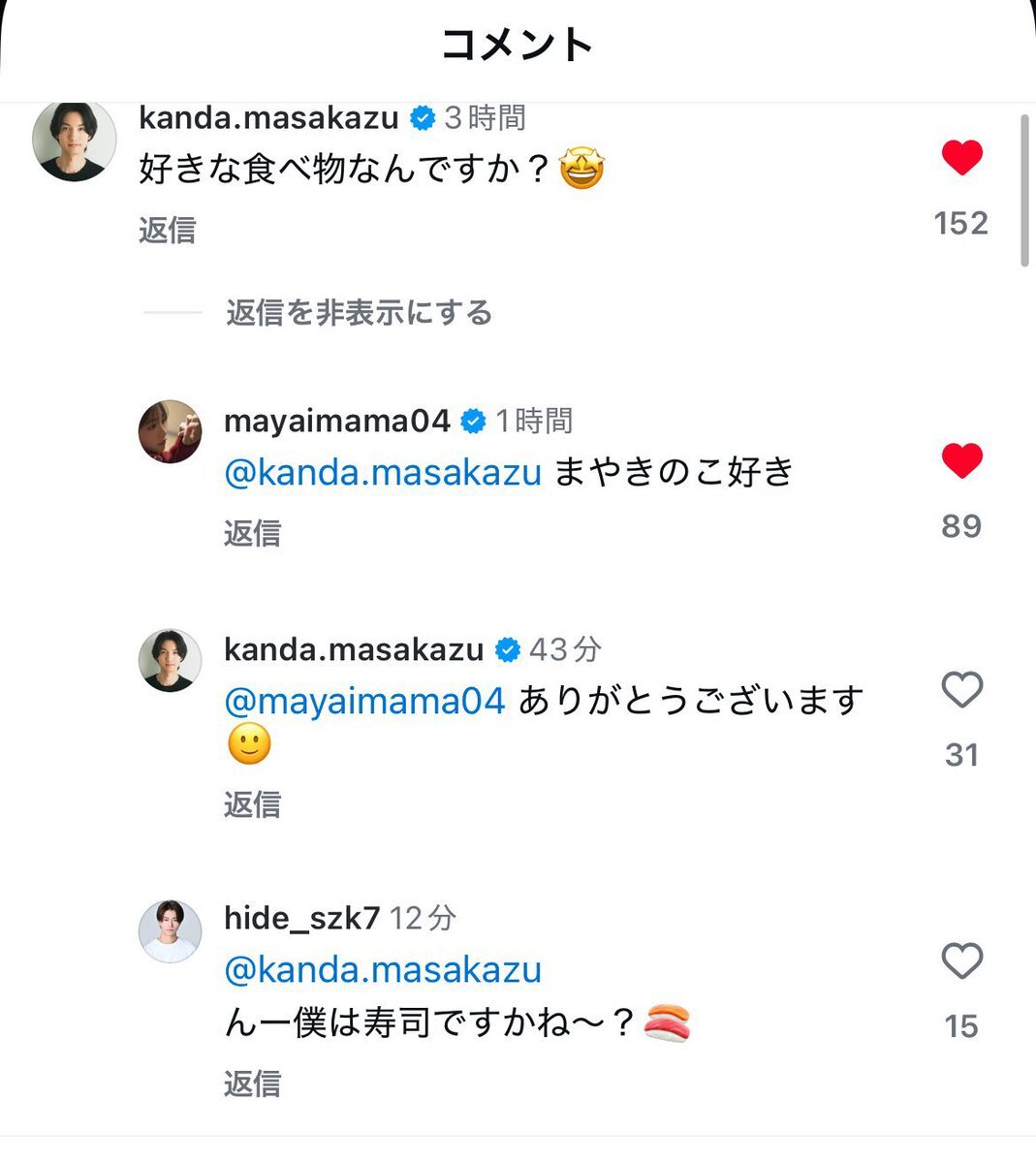The height and width of the screenshot is (1163, 1036).
Task: Tap the hide_szk7 username
Action: click(301, 918)
